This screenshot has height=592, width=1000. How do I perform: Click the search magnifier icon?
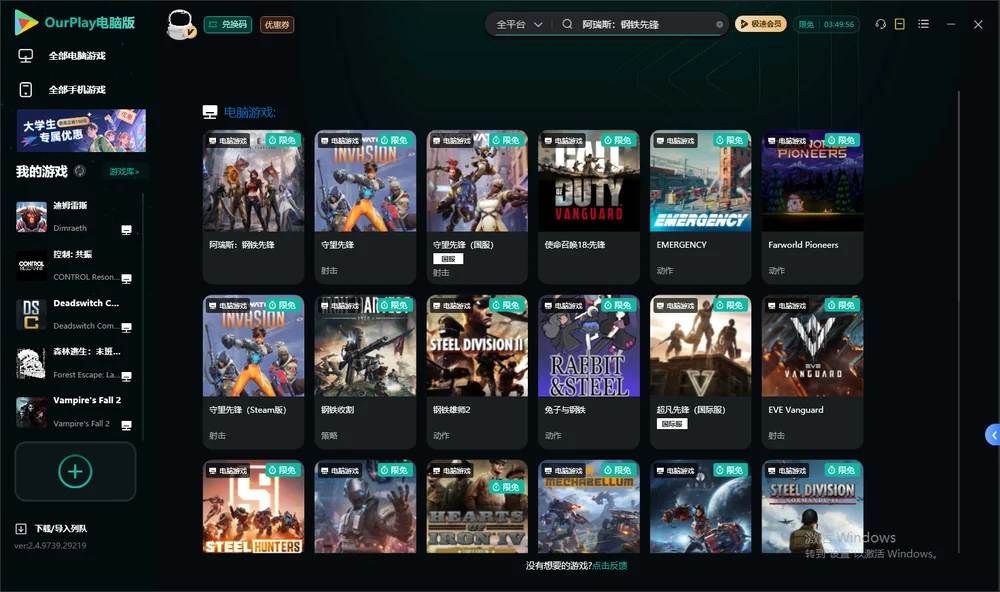(x=567, y=24)
